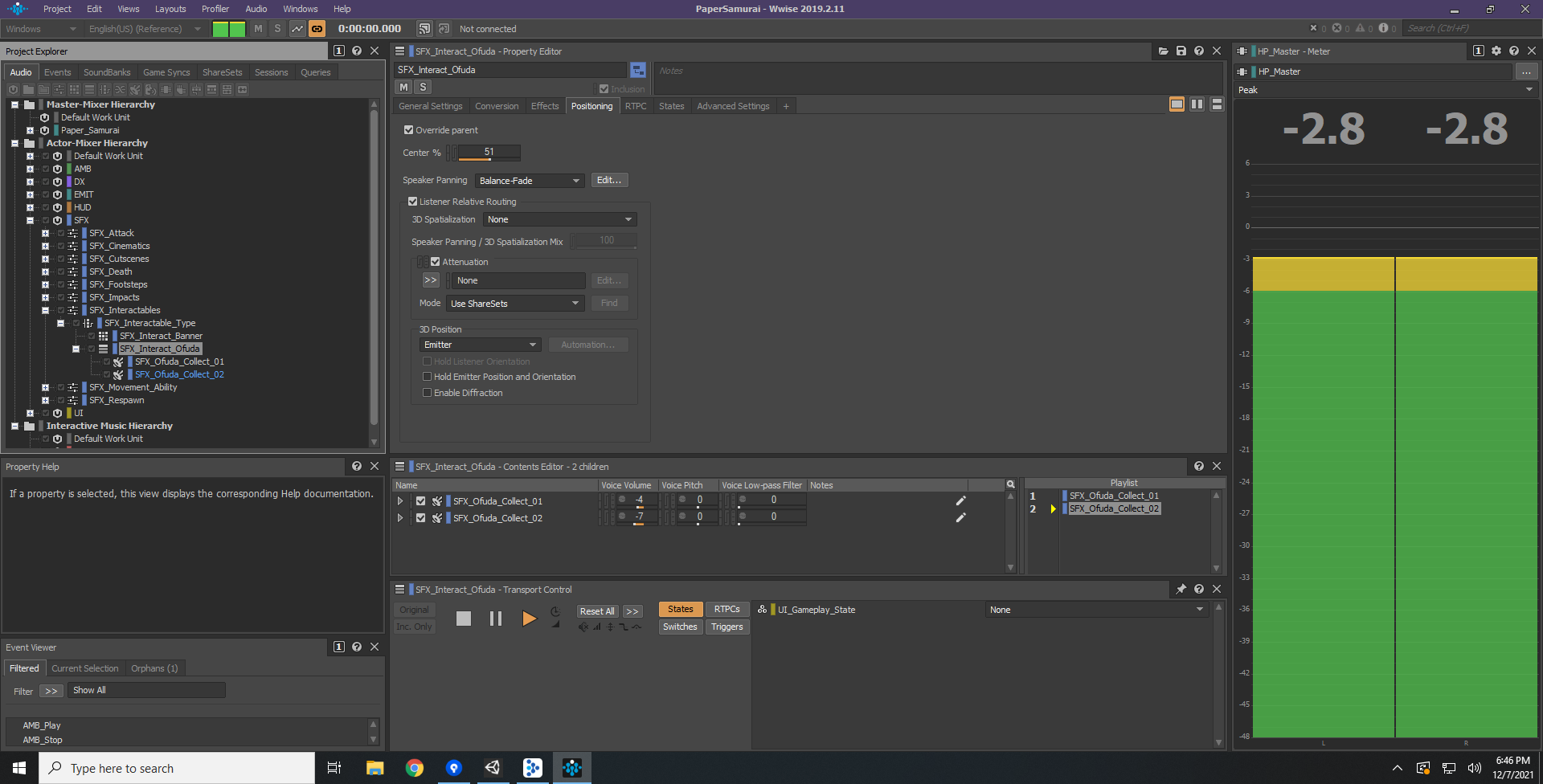Switch to the SoundBanks tab
The image size is (1543, 784).
point(107,72)
